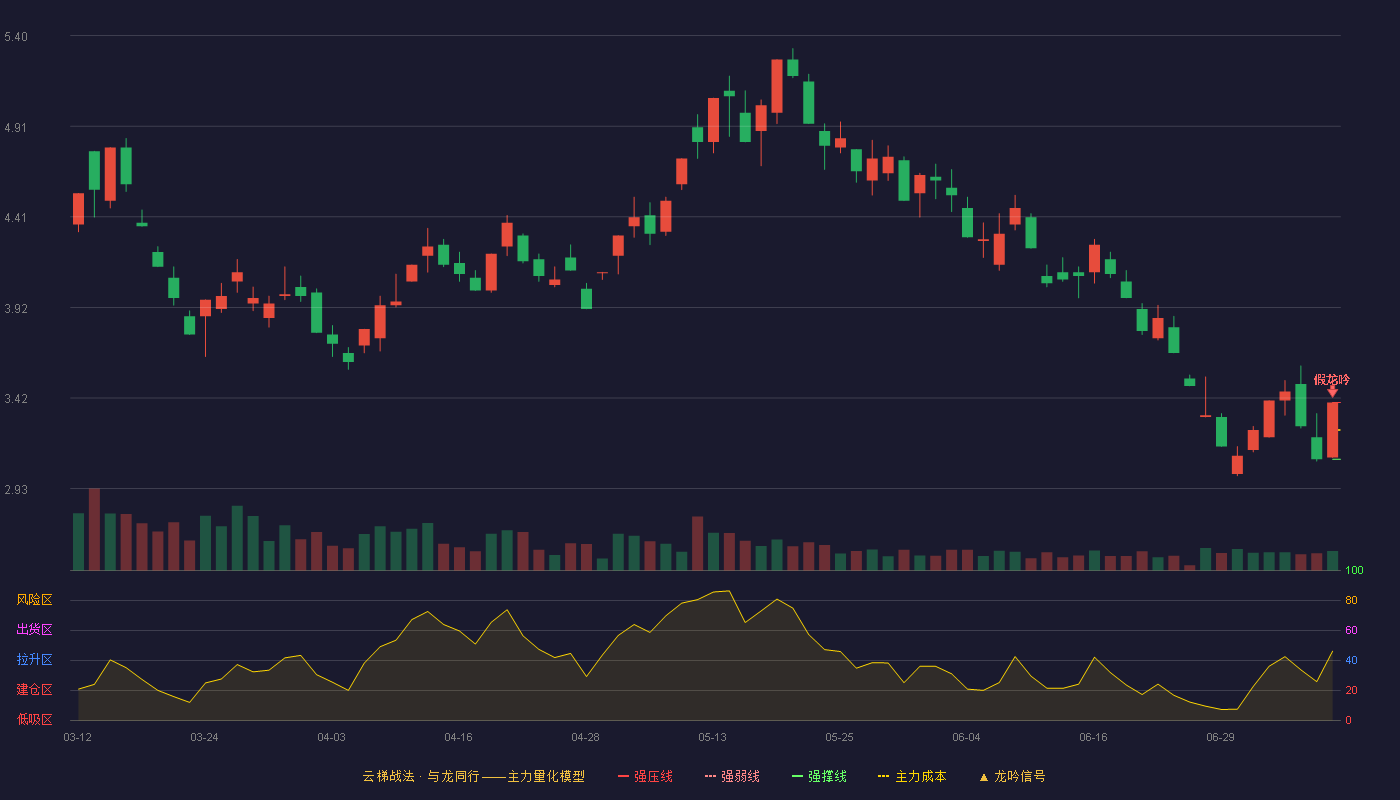
Task: Click the 06-04 date label
Action: 966,737
